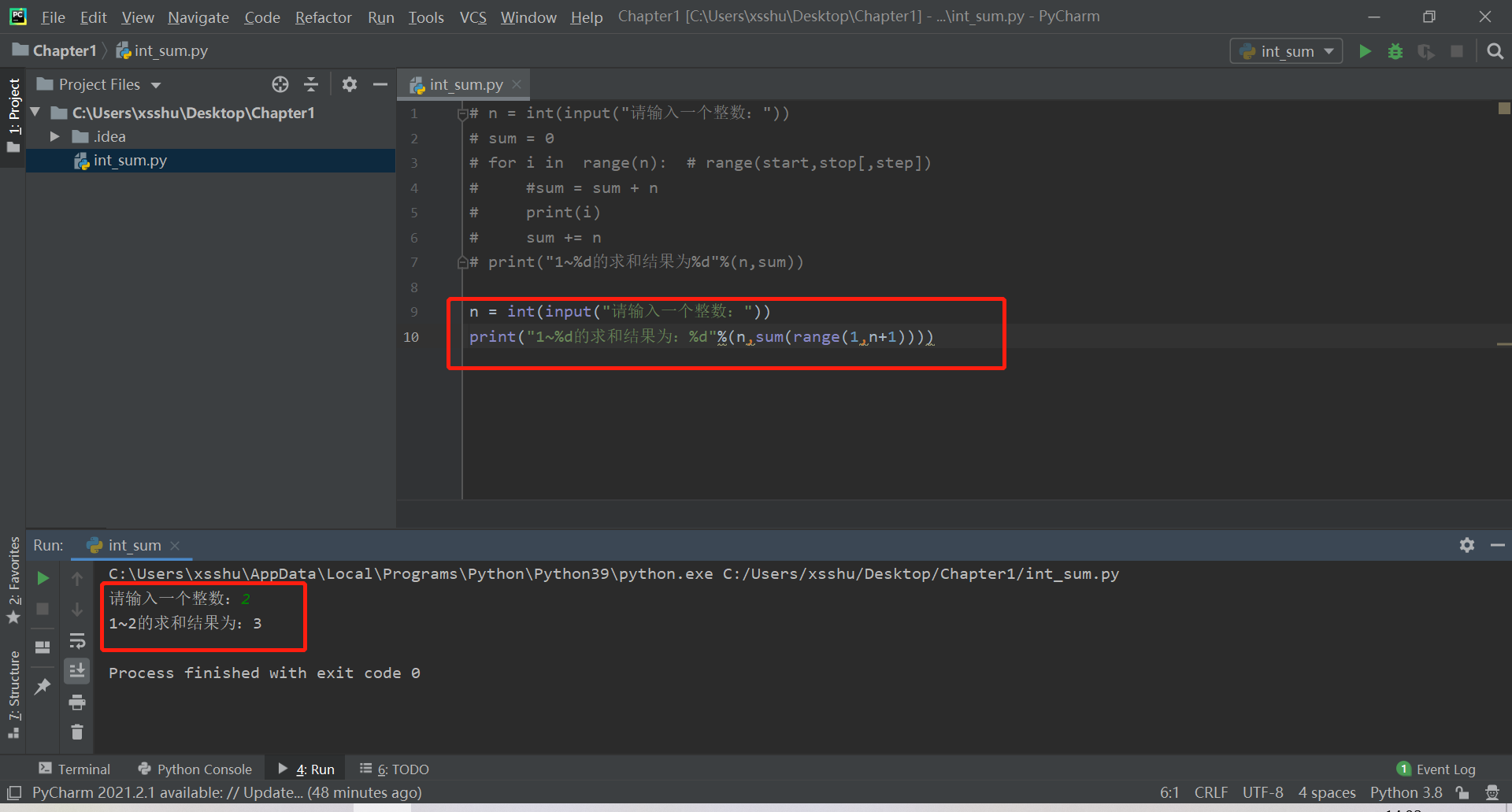Open Run panel settings gear

(1466, 544)
